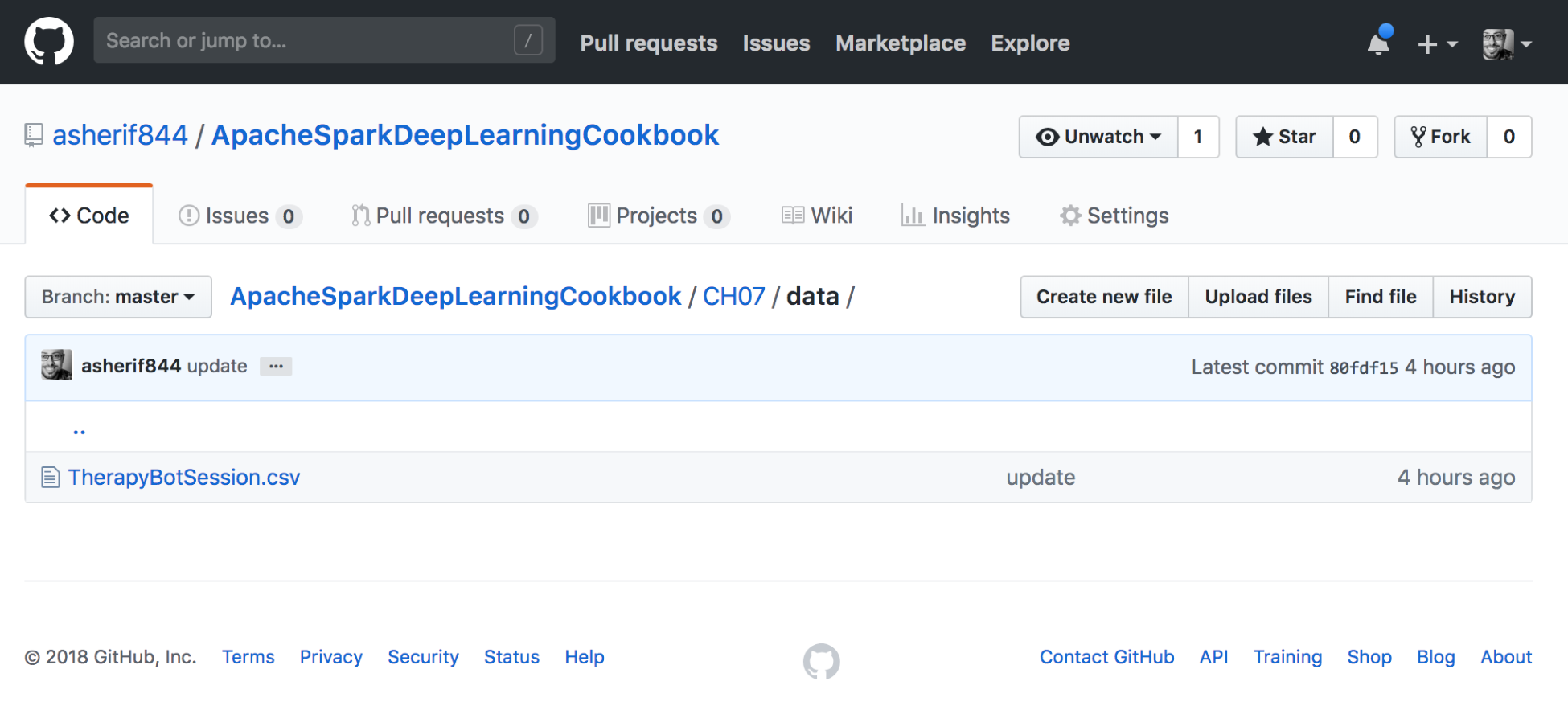
Task: Open the Blog footer link
Action: point(1436,657)
